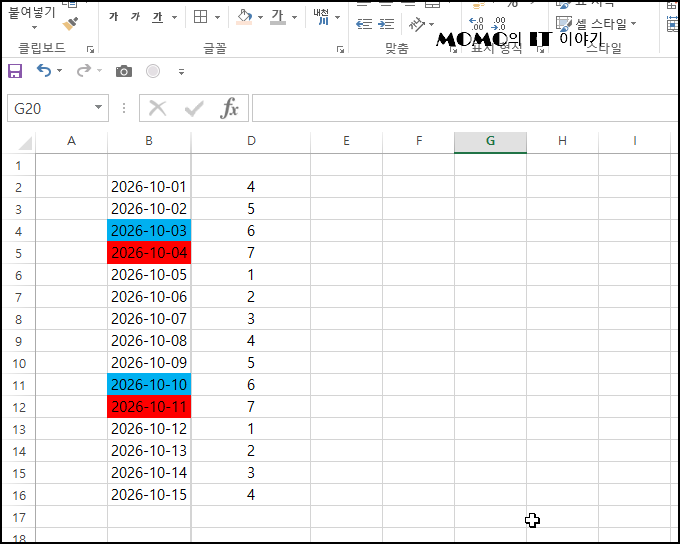Image resolution: width=680 pixels, height=544 pixels.
Task: Open the font color dropdown arrow
Action: point(294,17)
